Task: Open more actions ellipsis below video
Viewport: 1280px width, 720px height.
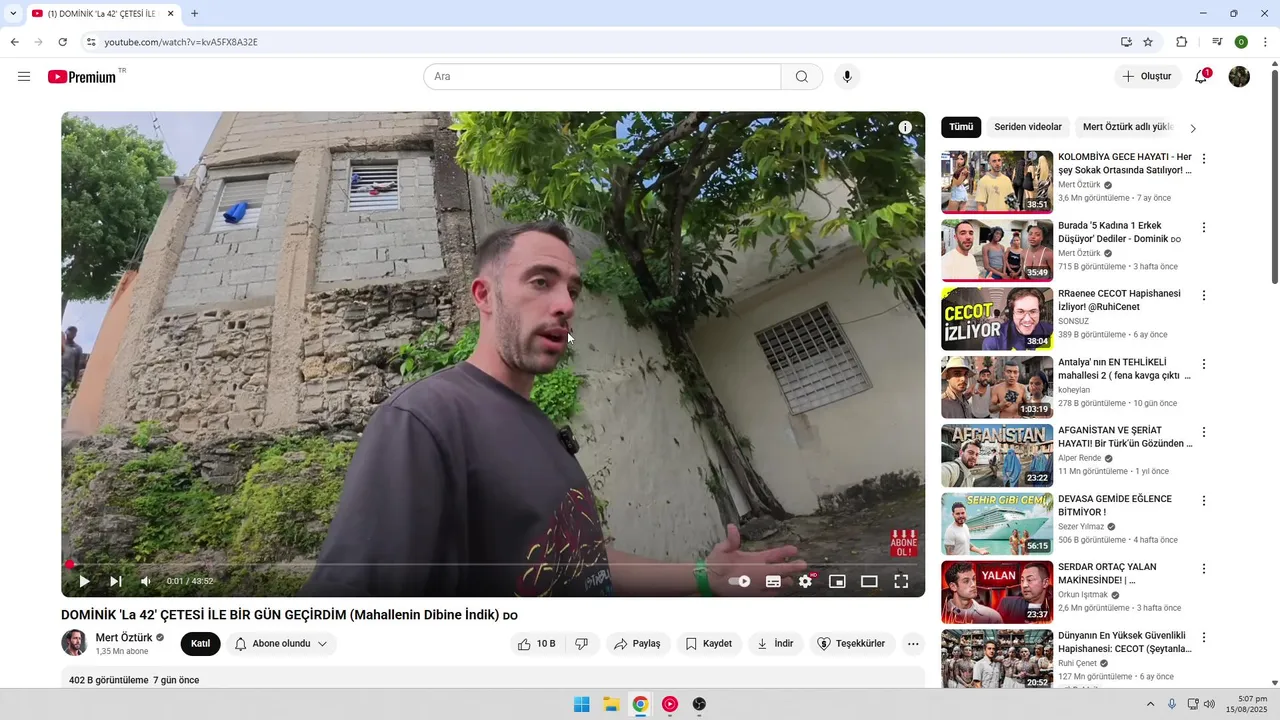Action: tap(913, 644)
